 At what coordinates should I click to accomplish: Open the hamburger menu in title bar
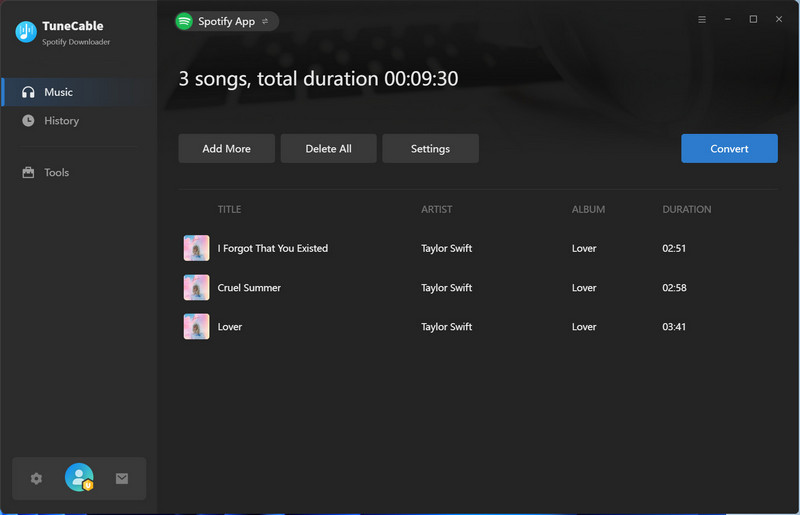[x=702, y=20]
